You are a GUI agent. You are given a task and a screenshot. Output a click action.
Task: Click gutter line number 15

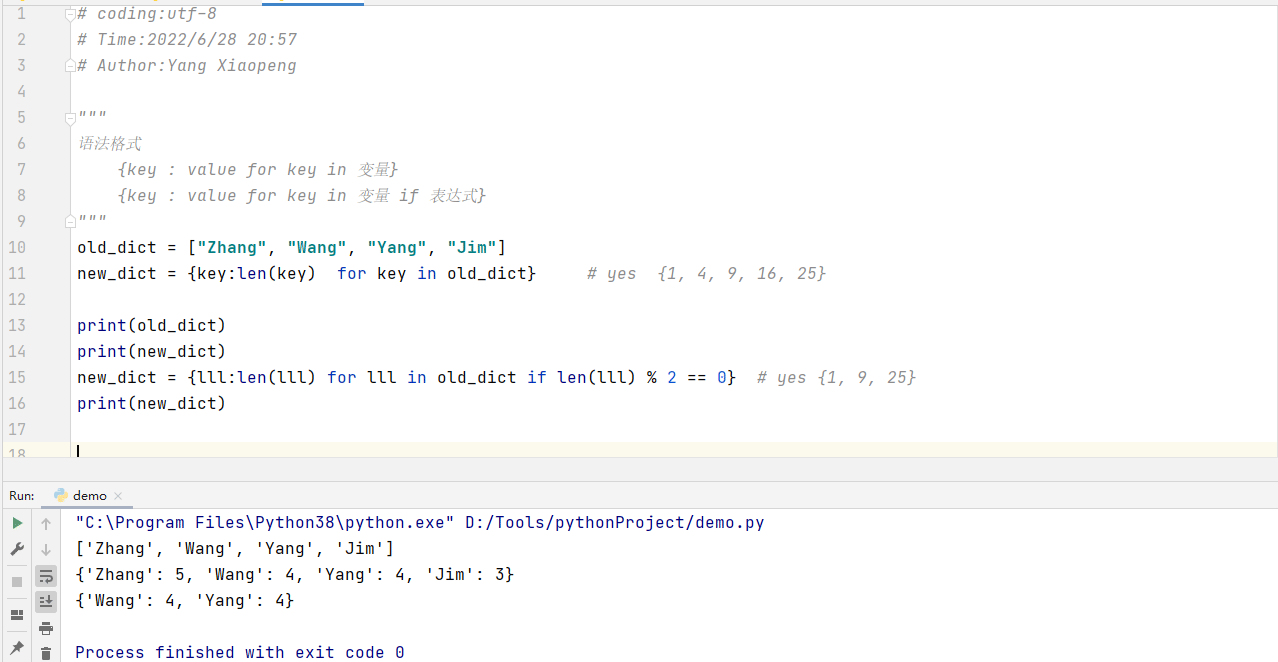(16, 378)
